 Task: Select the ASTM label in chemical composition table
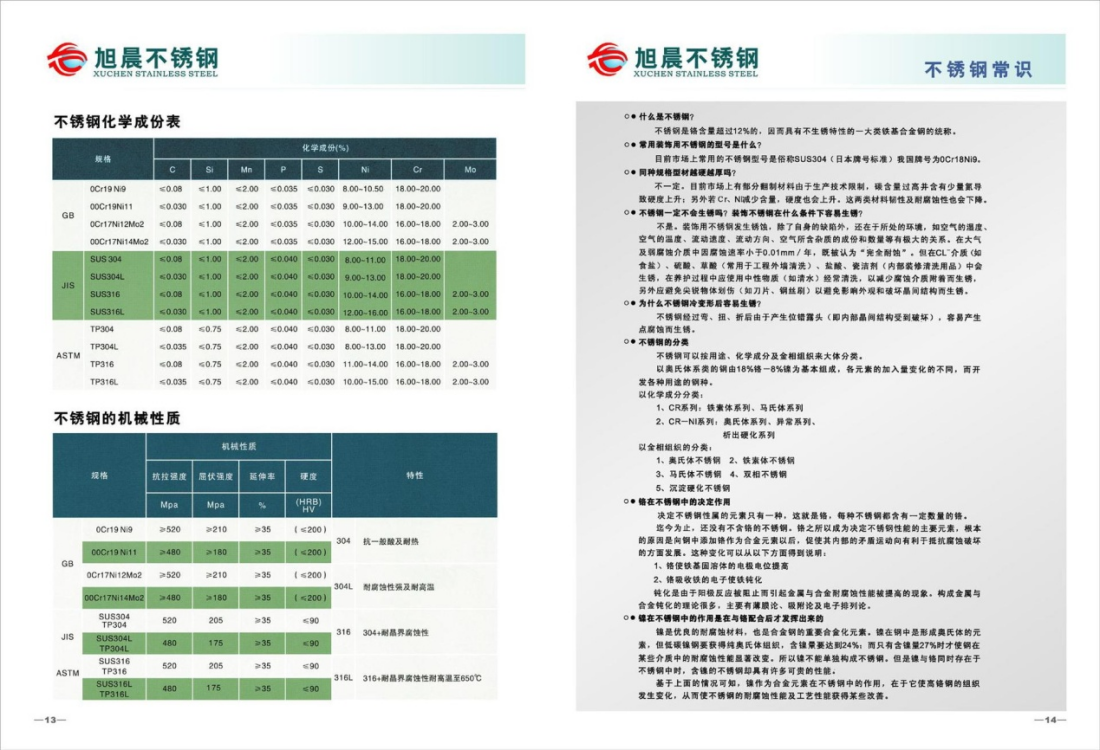[x=69, y=355]
